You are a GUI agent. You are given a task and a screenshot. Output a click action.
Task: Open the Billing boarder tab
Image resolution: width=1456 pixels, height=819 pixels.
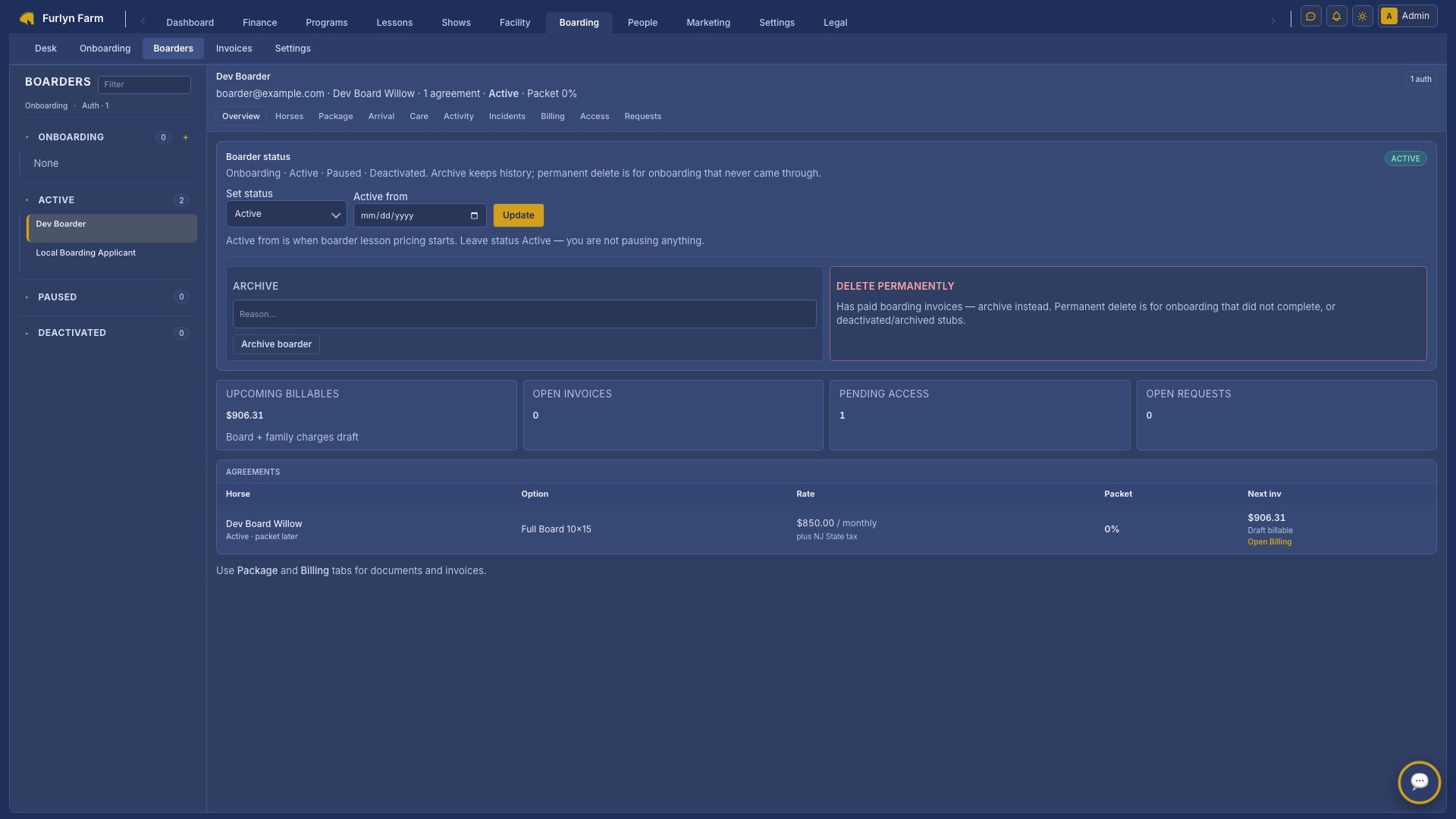[x=552, y=116]
